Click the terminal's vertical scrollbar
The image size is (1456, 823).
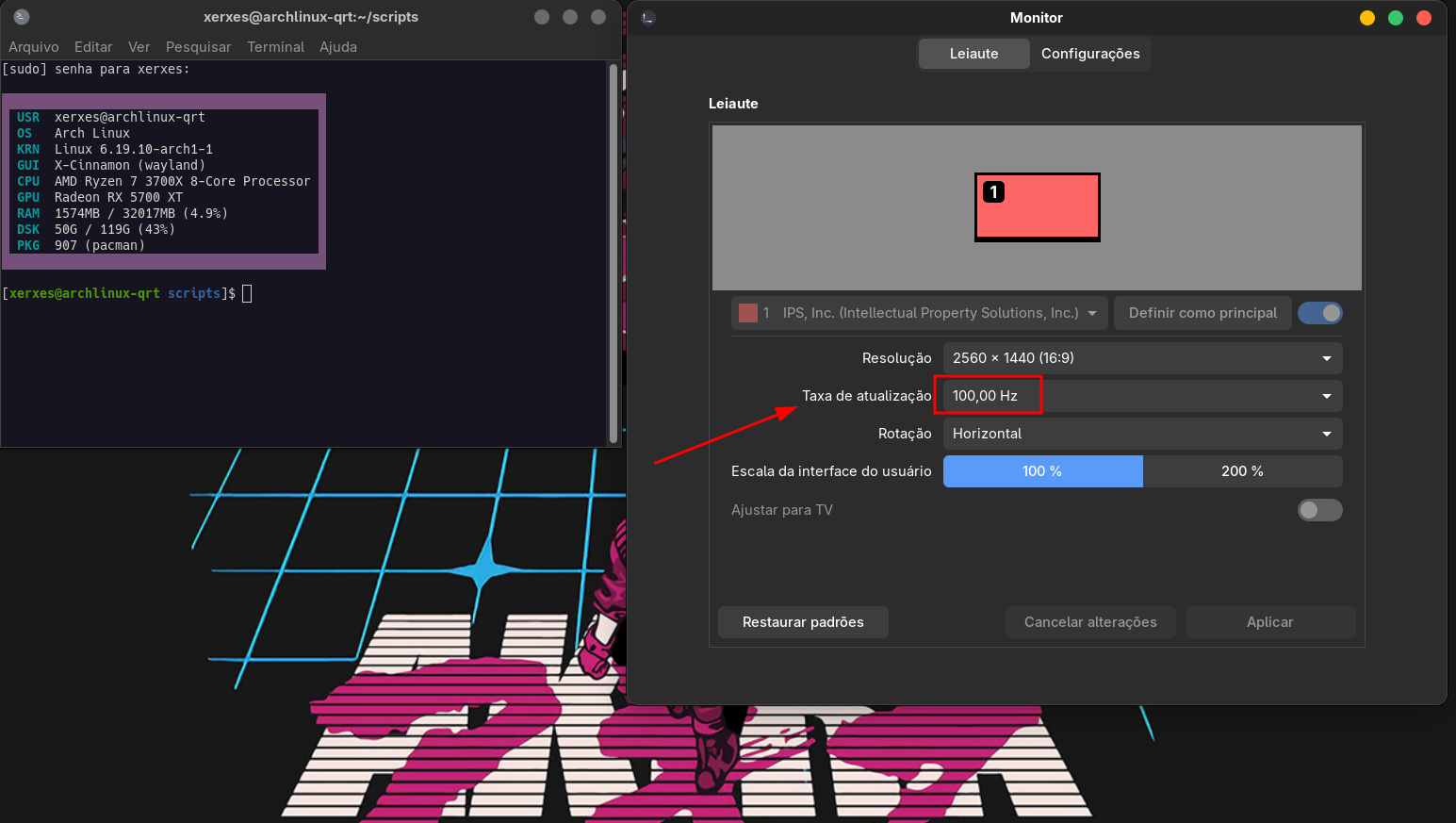click(x=613, y=253)
